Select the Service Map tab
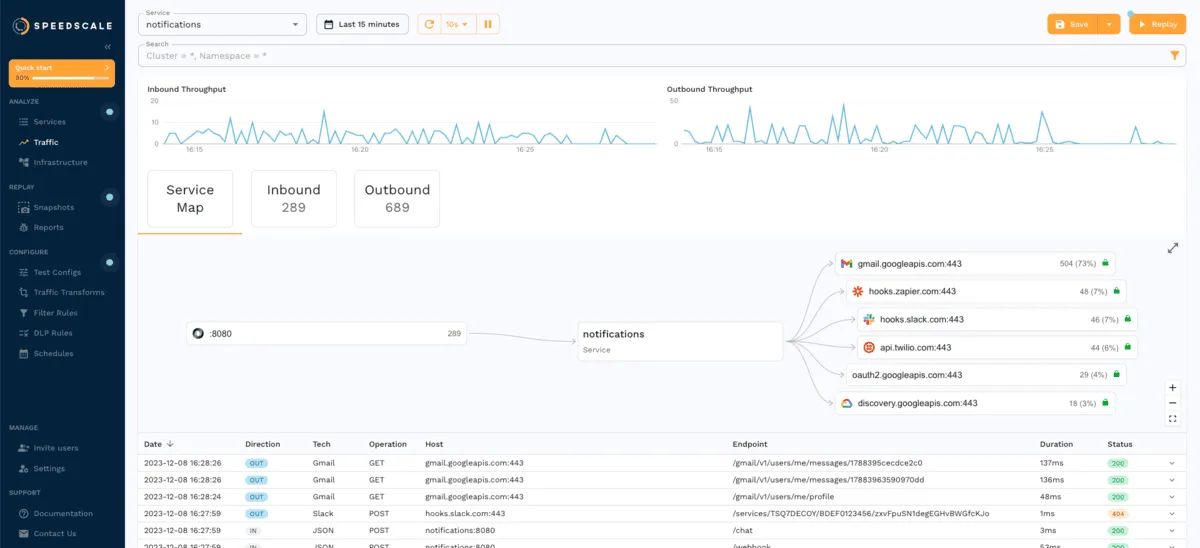 [190, 198]
